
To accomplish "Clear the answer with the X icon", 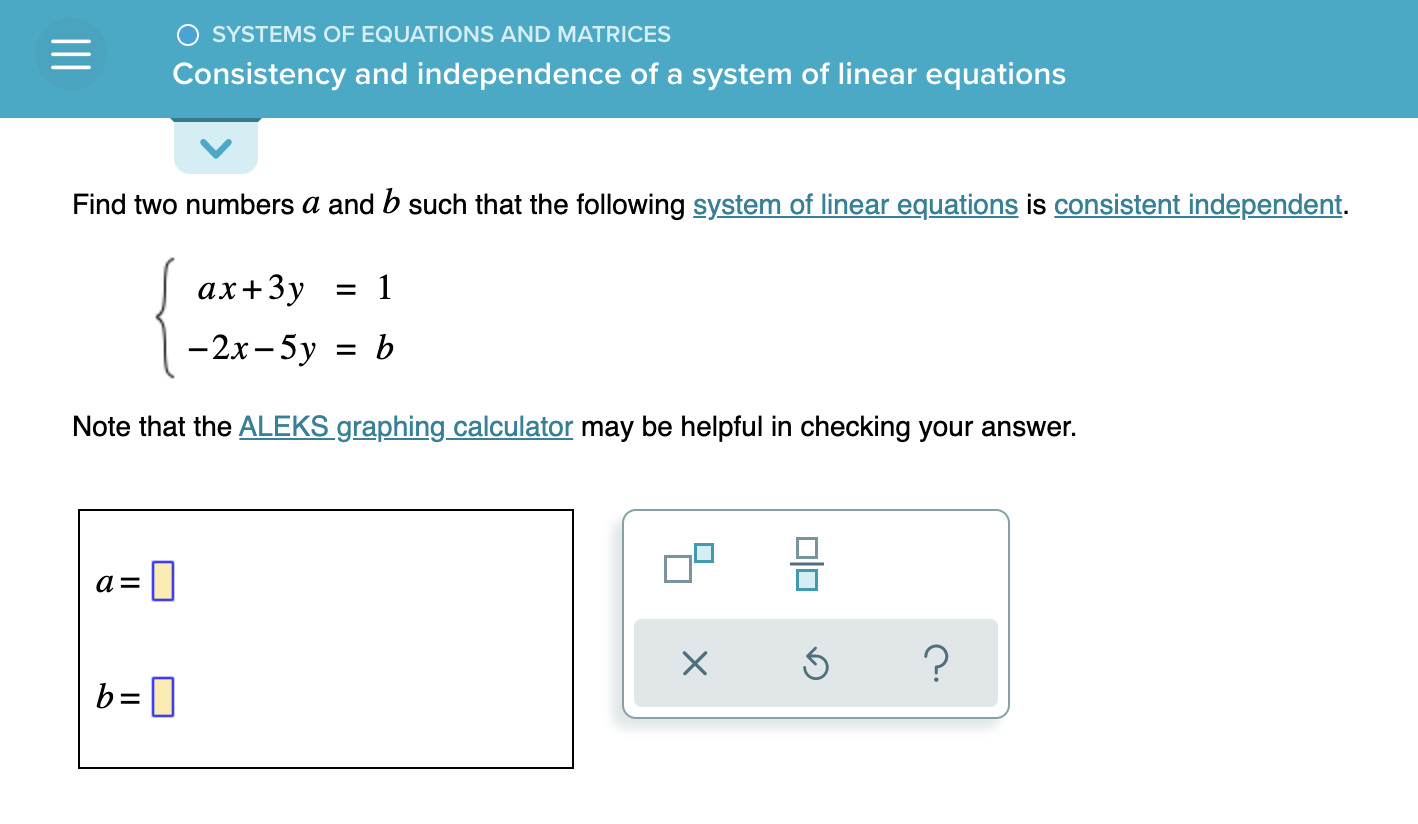I will point(695,663).
